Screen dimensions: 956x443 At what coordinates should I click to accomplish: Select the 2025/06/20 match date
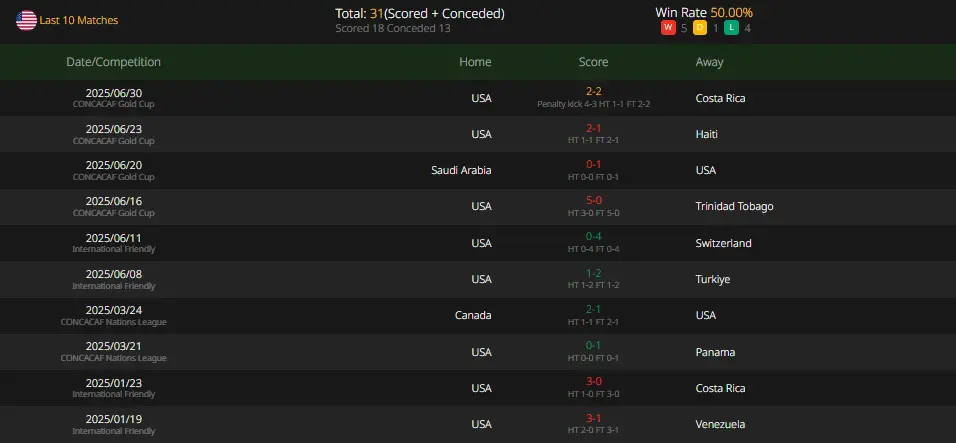pos(113,165)
